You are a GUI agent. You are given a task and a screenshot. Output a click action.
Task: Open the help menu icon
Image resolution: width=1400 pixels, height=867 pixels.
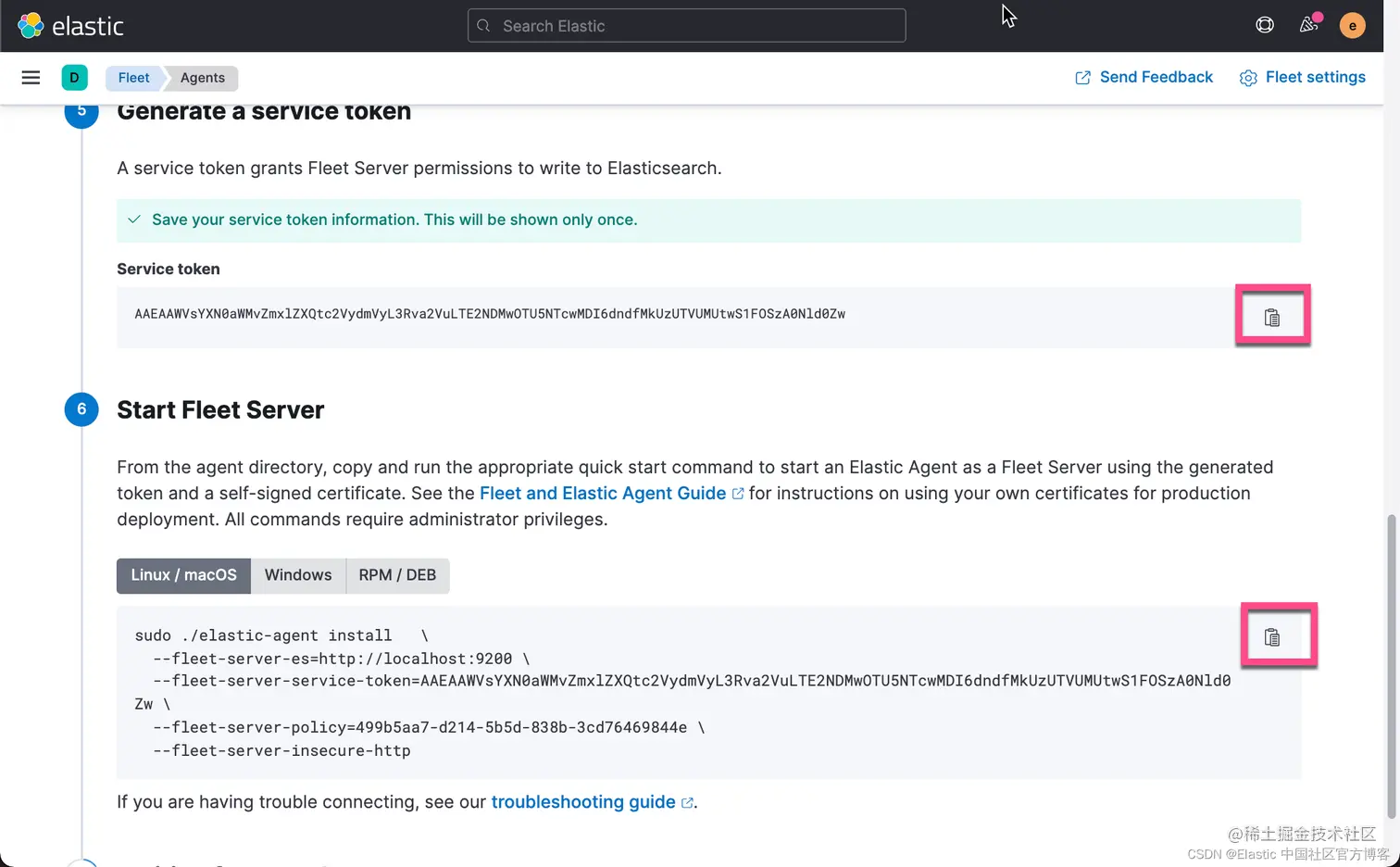pyautogui.click(x=1265, y=25)
